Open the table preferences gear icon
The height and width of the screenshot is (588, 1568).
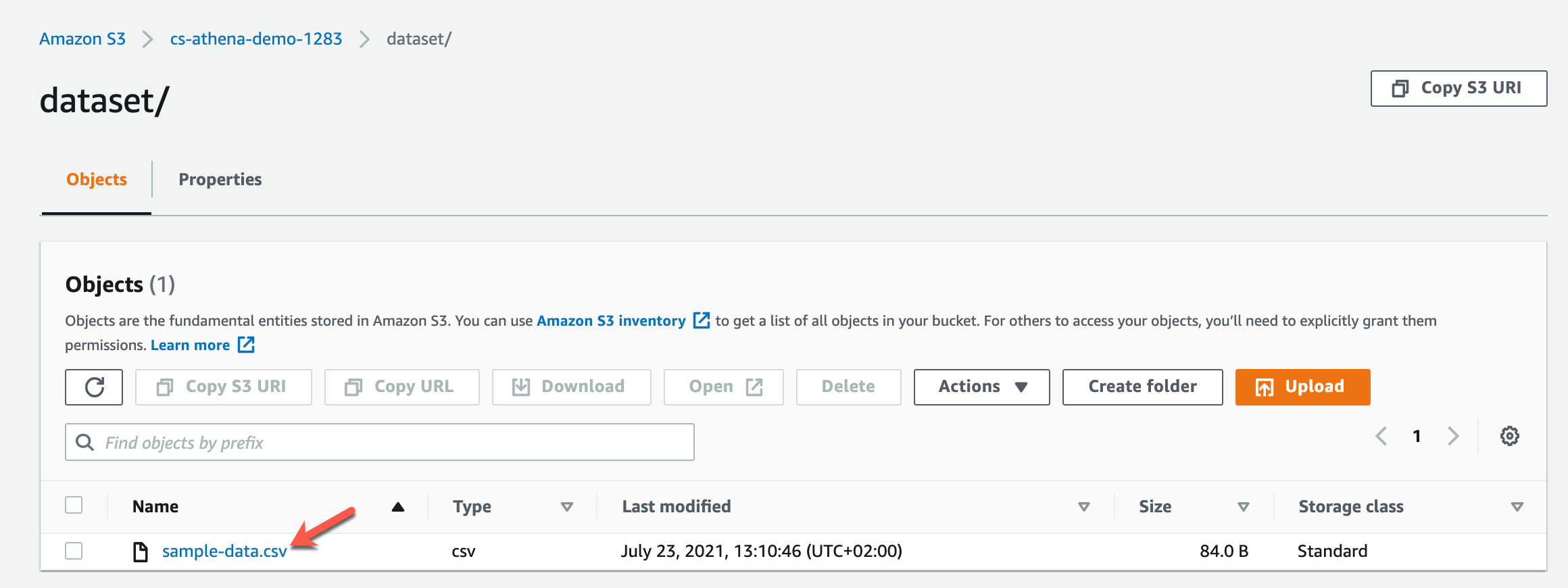tap(1509, 436)
